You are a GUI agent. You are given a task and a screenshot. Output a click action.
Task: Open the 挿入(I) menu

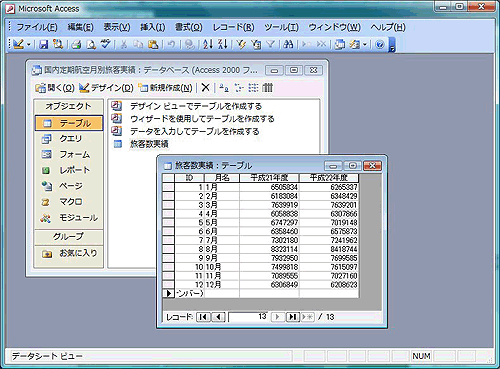[153, 27]
